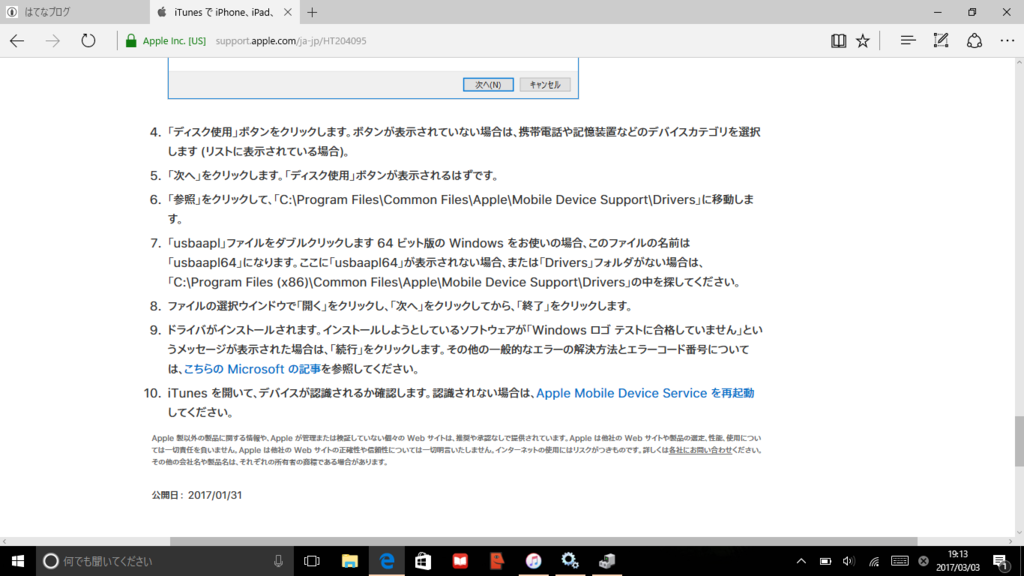Open the Hub lines icon
This screenshot has width=1024, height=576.
pos(908,40)
